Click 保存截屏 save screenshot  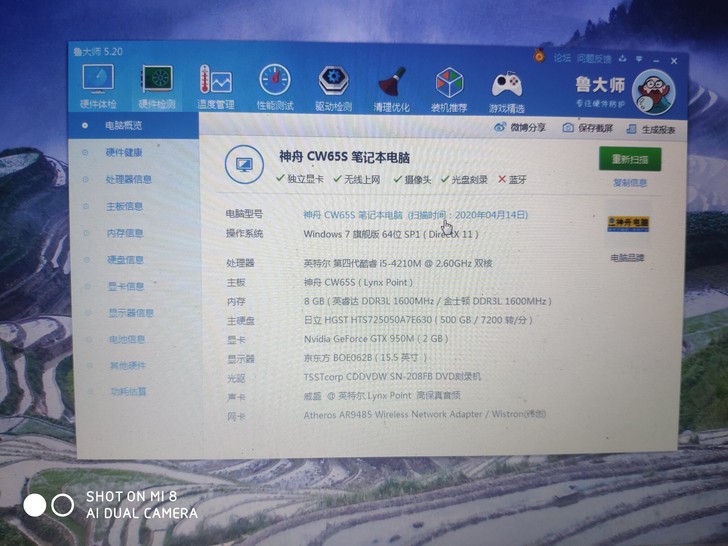pyautogui.click(x=588, y=128)
